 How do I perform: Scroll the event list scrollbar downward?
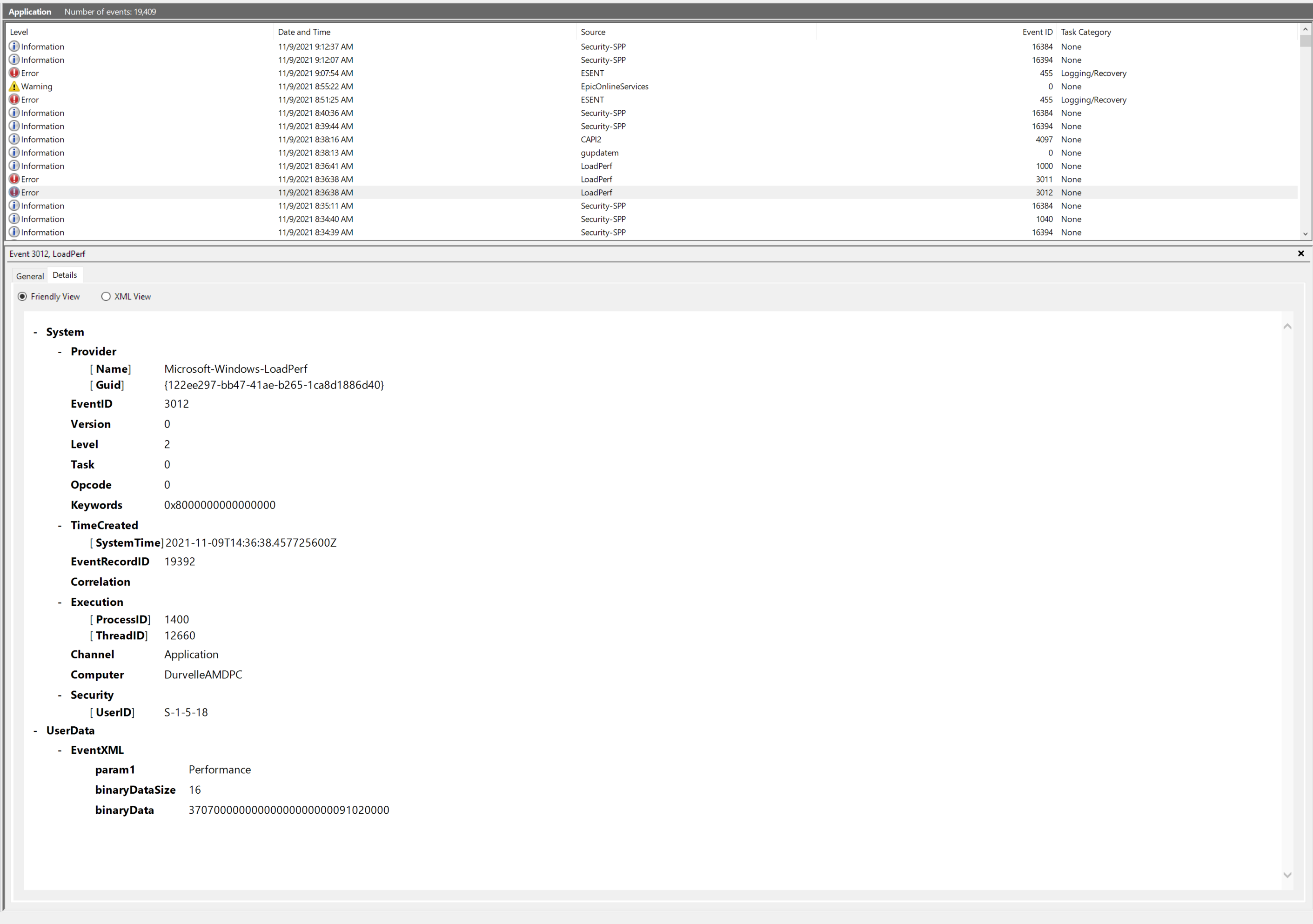point(1305,233)
